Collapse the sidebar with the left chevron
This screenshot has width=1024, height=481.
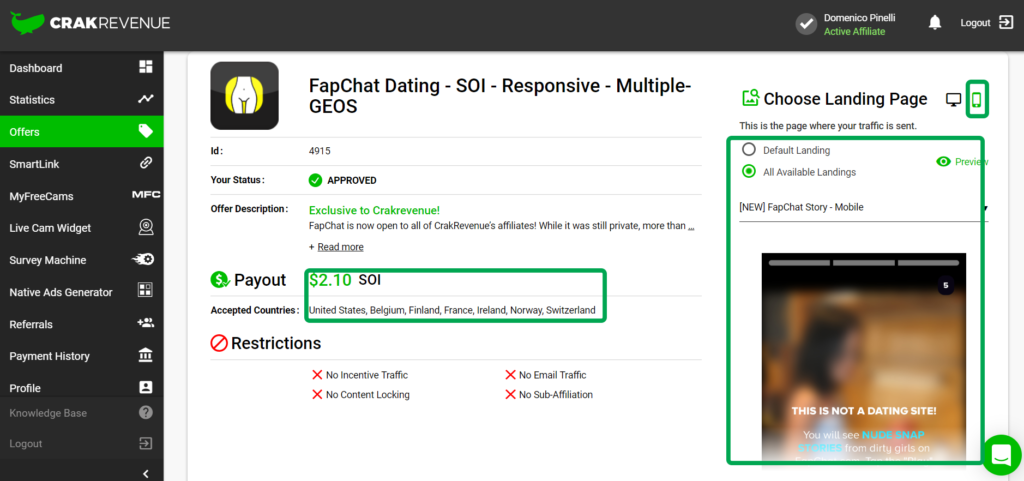tap(146, 473)
